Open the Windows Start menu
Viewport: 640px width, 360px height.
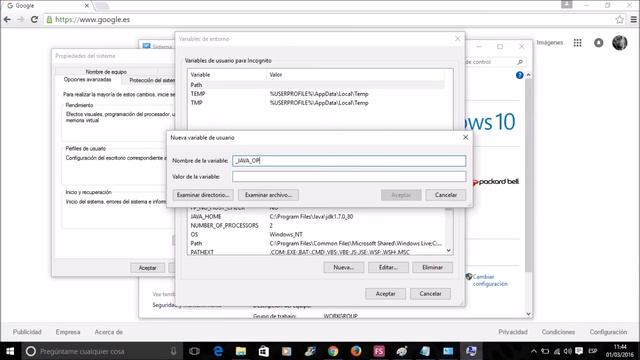click(10, 351)
